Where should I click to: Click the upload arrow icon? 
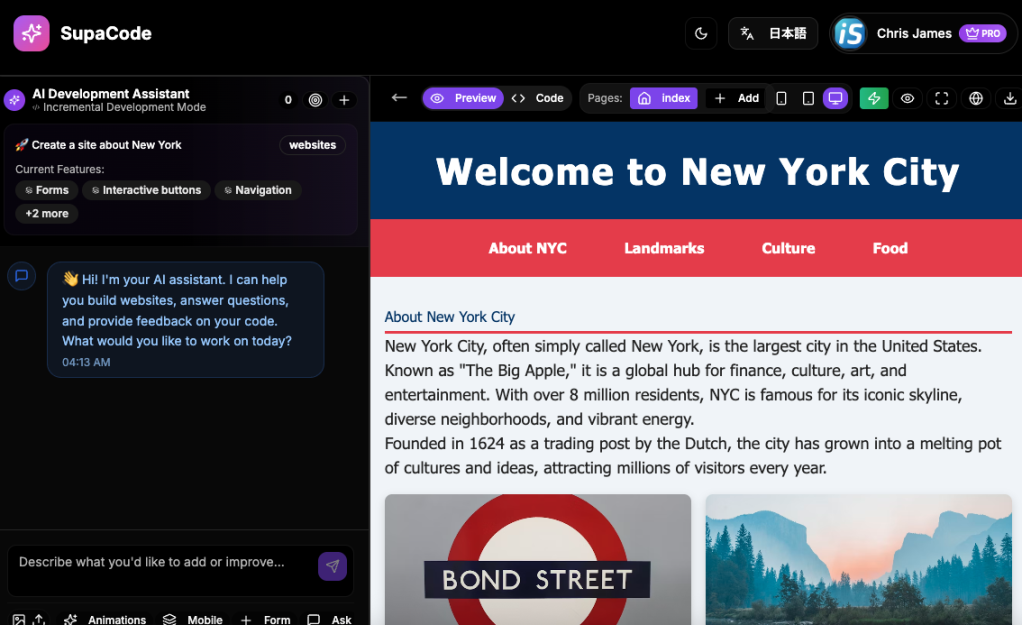[39, 620]
